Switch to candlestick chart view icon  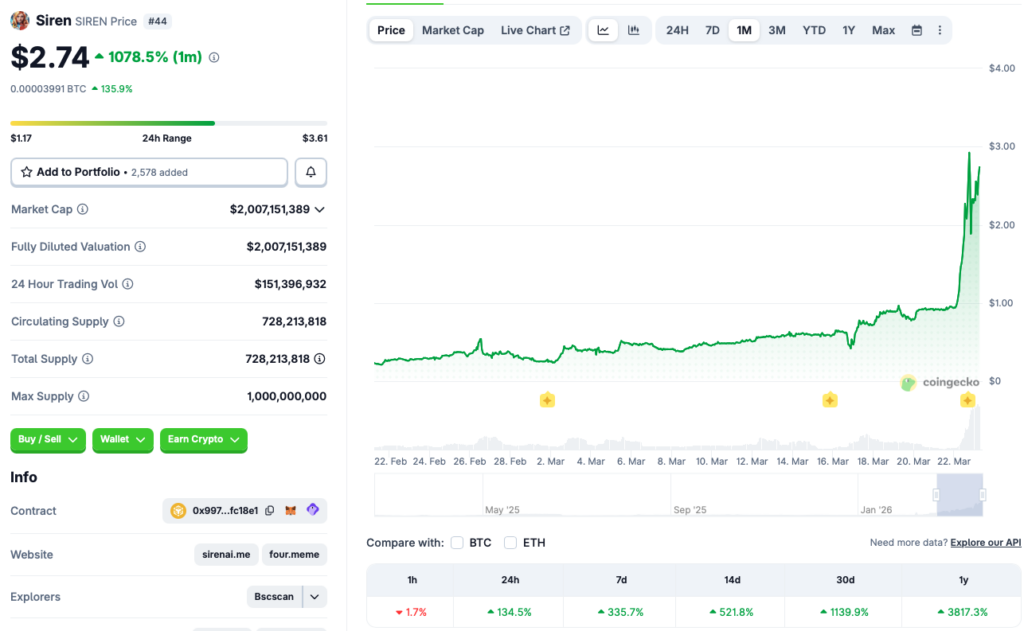point(633,30)
